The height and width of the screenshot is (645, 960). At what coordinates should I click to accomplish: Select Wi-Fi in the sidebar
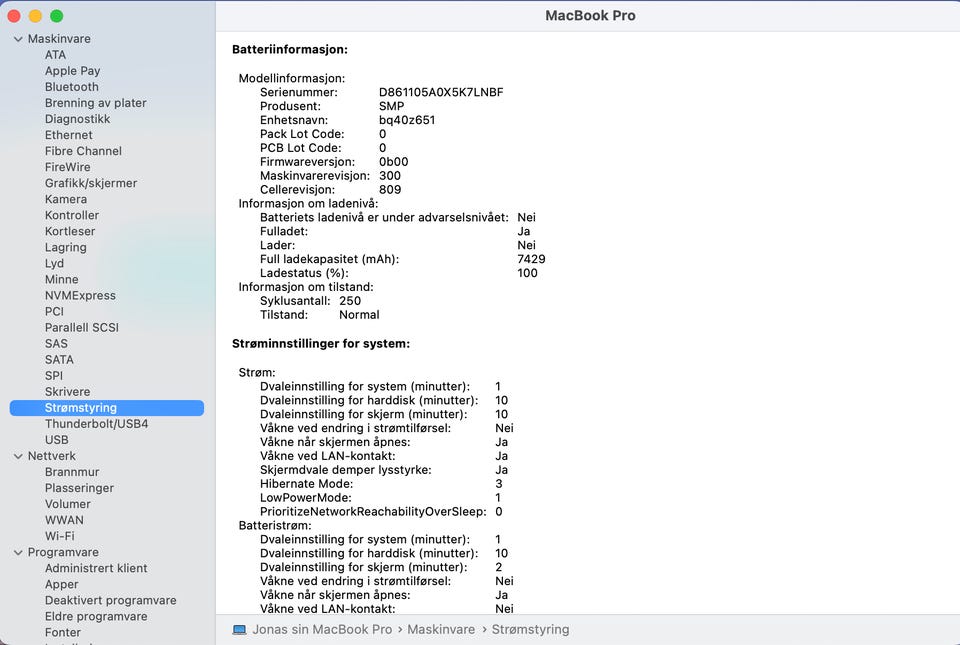pos(59,536)
